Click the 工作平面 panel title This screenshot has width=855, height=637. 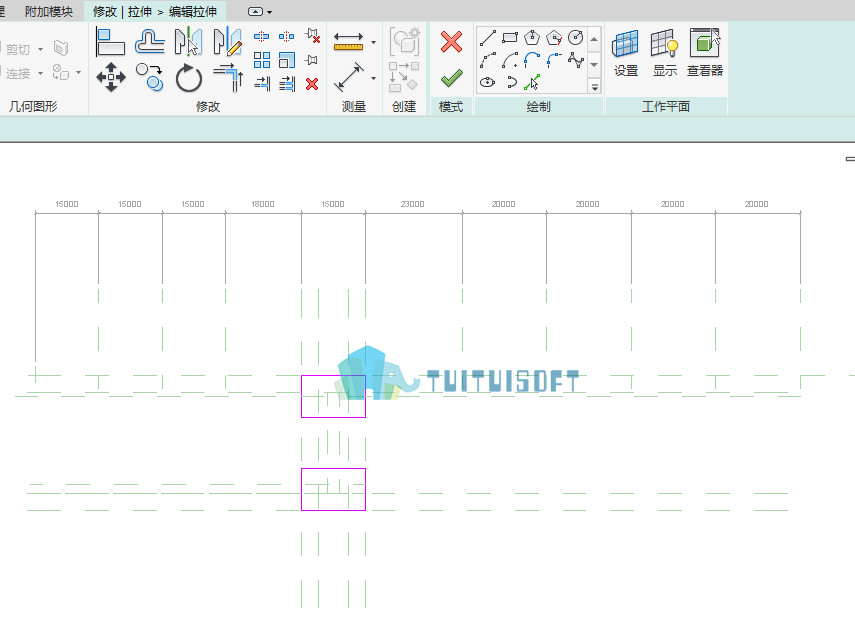(x=666, y=106)
